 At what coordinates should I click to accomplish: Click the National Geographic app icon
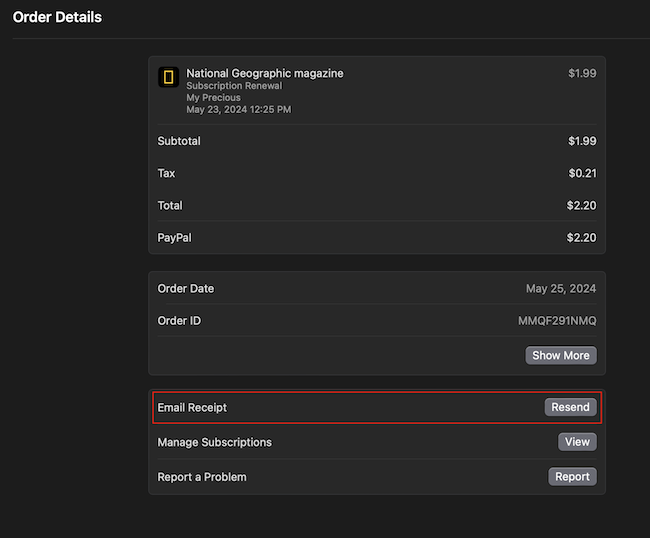click(x=169, y=77)
